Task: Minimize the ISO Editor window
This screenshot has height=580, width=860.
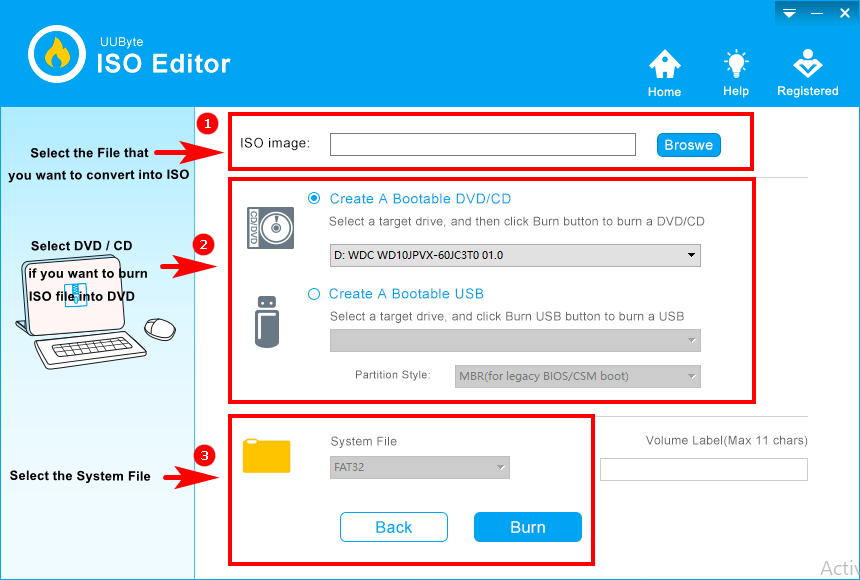Action: [x=817, y=13]
